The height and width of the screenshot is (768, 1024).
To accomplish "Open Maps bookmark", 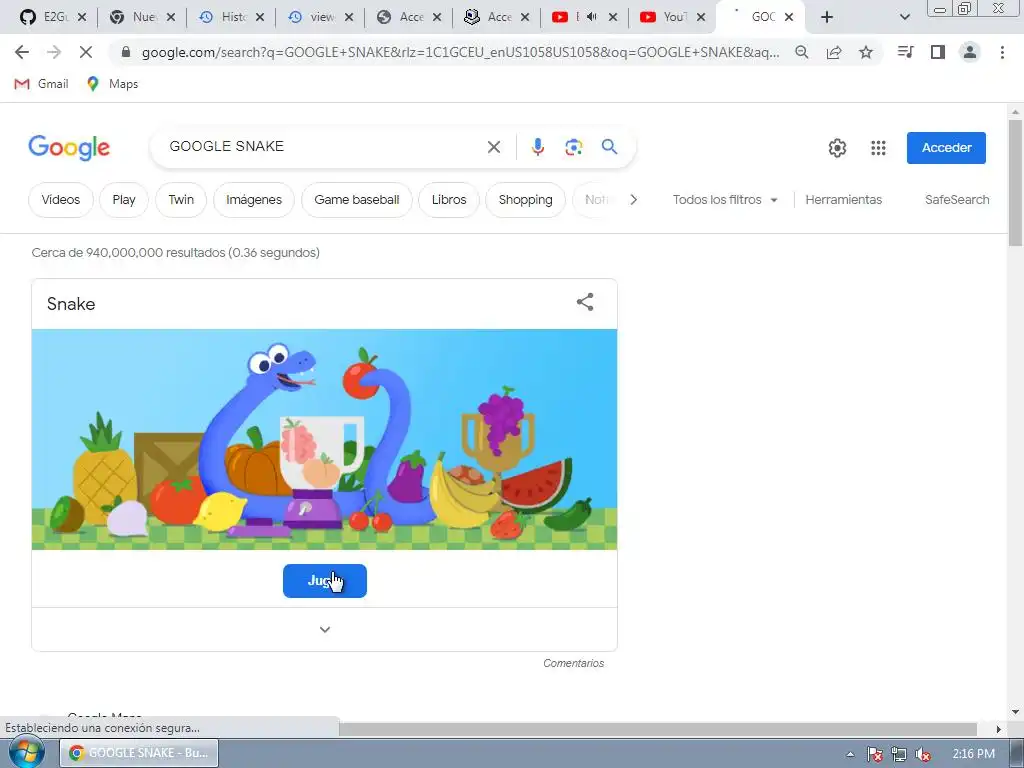I will (112, 84).
